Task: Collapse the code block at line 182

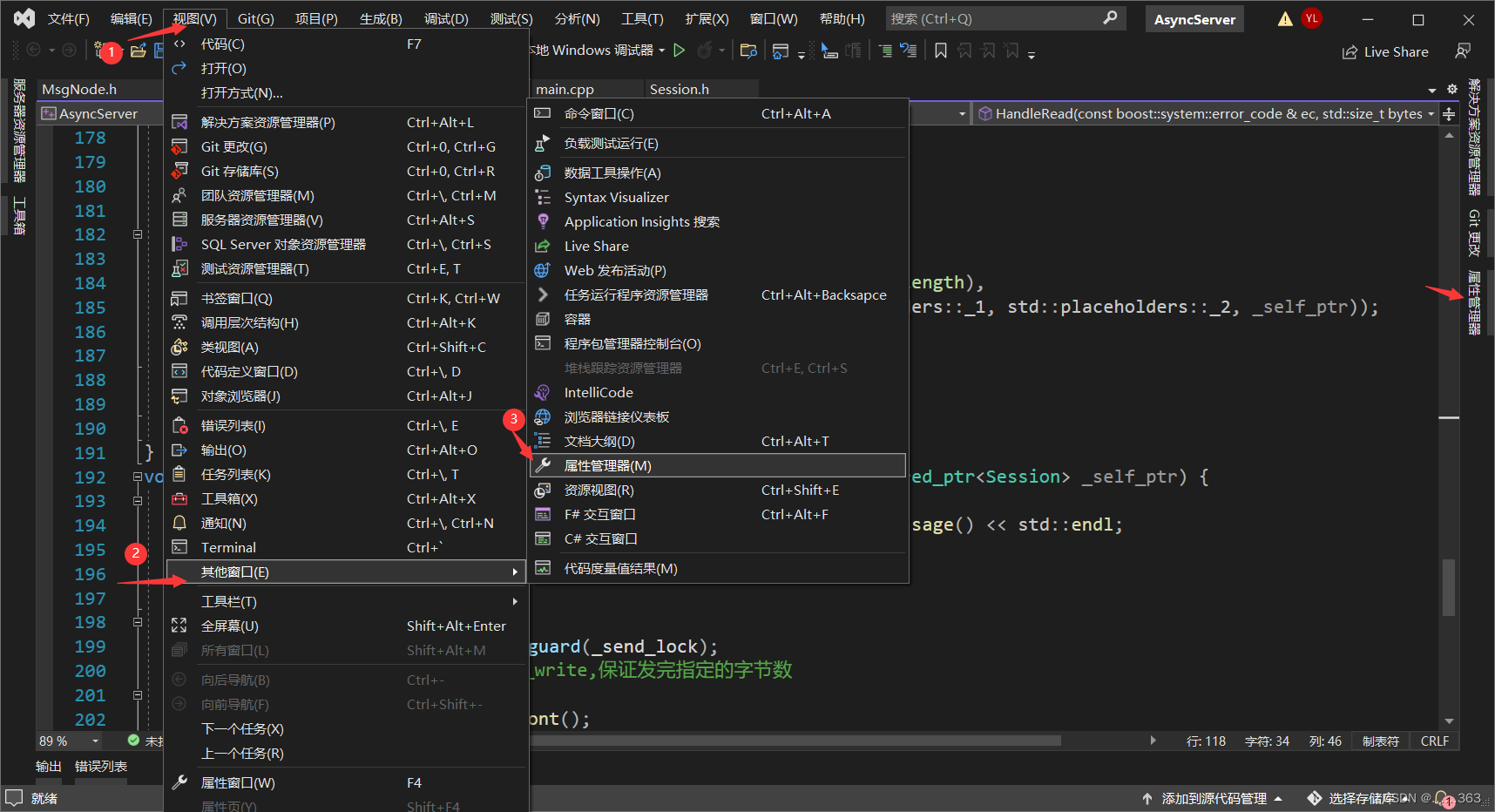Action: 138,234
